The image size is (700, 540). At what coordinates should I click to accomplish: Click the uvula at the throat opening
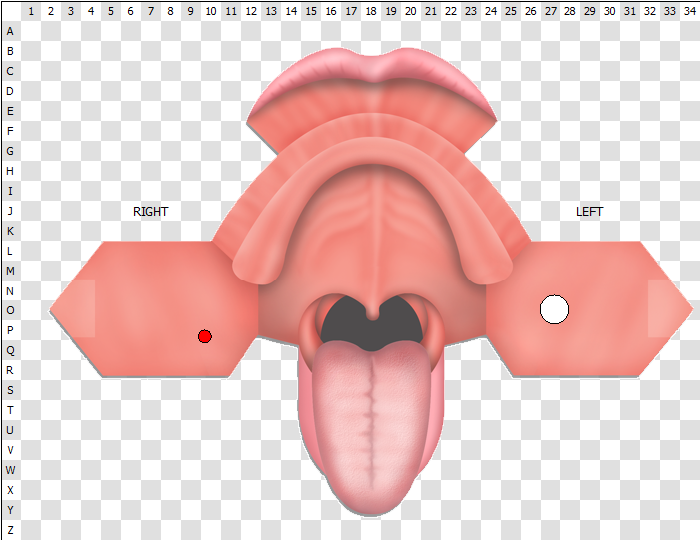[x=372, y=313]
